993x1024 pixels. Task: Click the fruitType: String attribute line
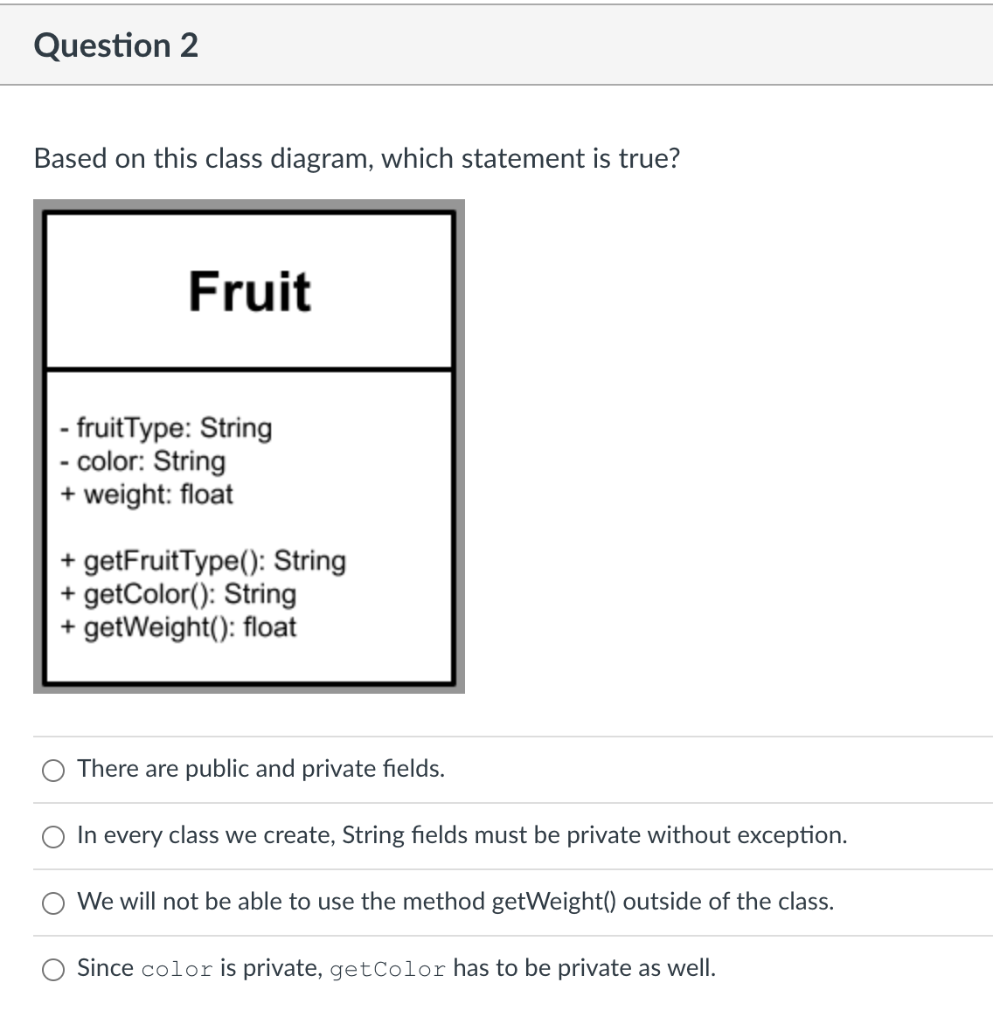pyautogui.click(x=166, y=428)
